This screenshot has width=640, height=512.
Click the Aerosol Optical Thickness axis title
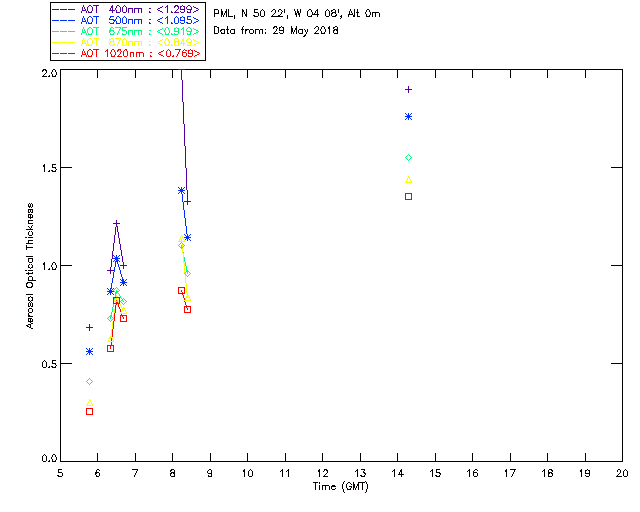point(31,266)
